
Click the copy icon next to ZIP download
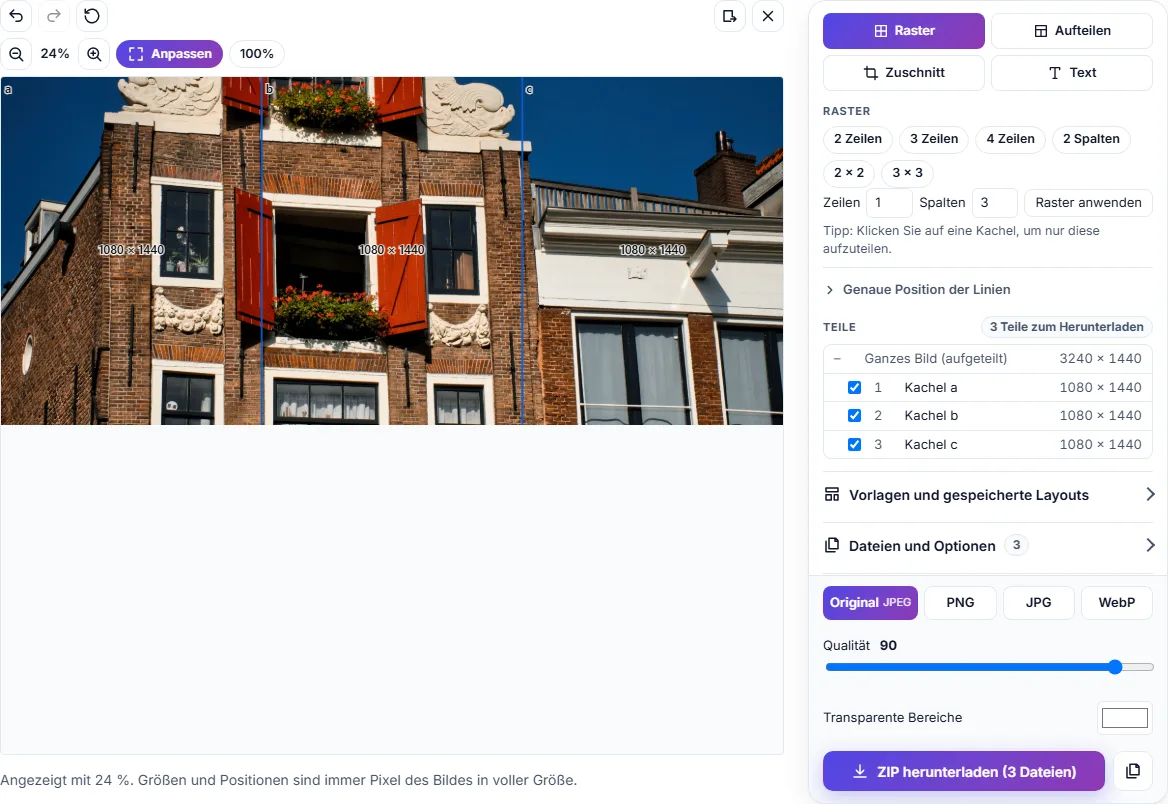[1133, 771]
